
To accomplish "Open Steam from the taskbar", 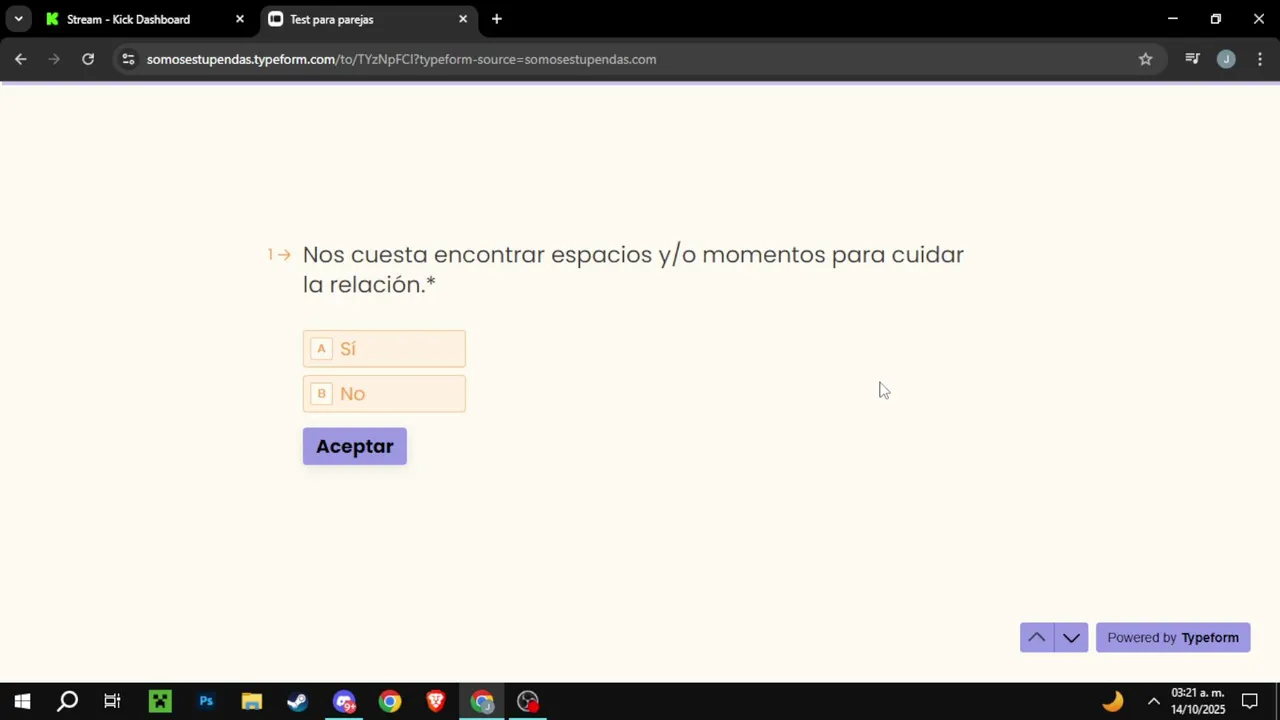I will click(297, 701).
